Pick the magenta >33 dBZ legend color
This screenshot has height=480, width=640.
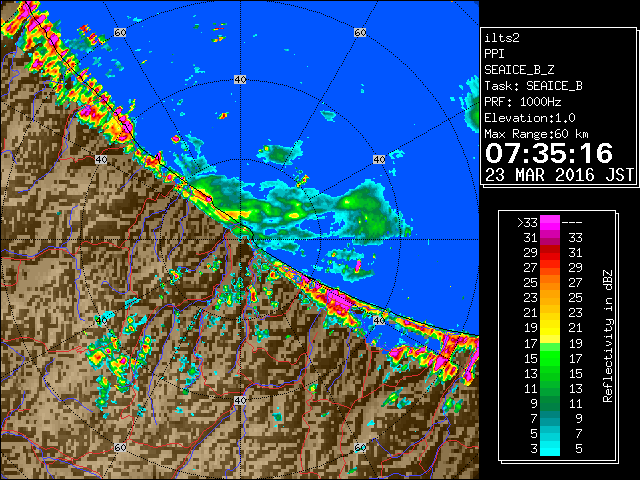(x=550, y=223)
